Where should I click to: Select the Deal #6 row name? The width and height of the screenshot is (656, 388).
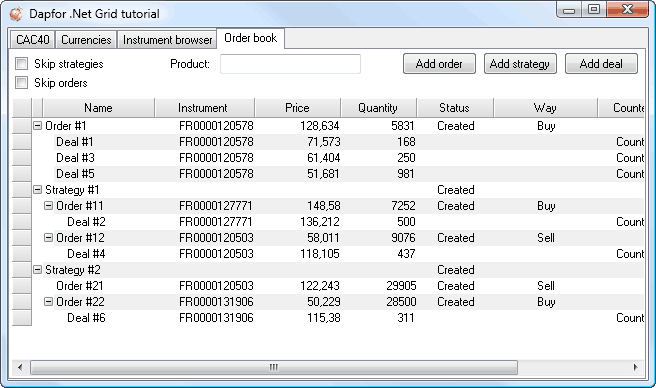coord(86,318)
